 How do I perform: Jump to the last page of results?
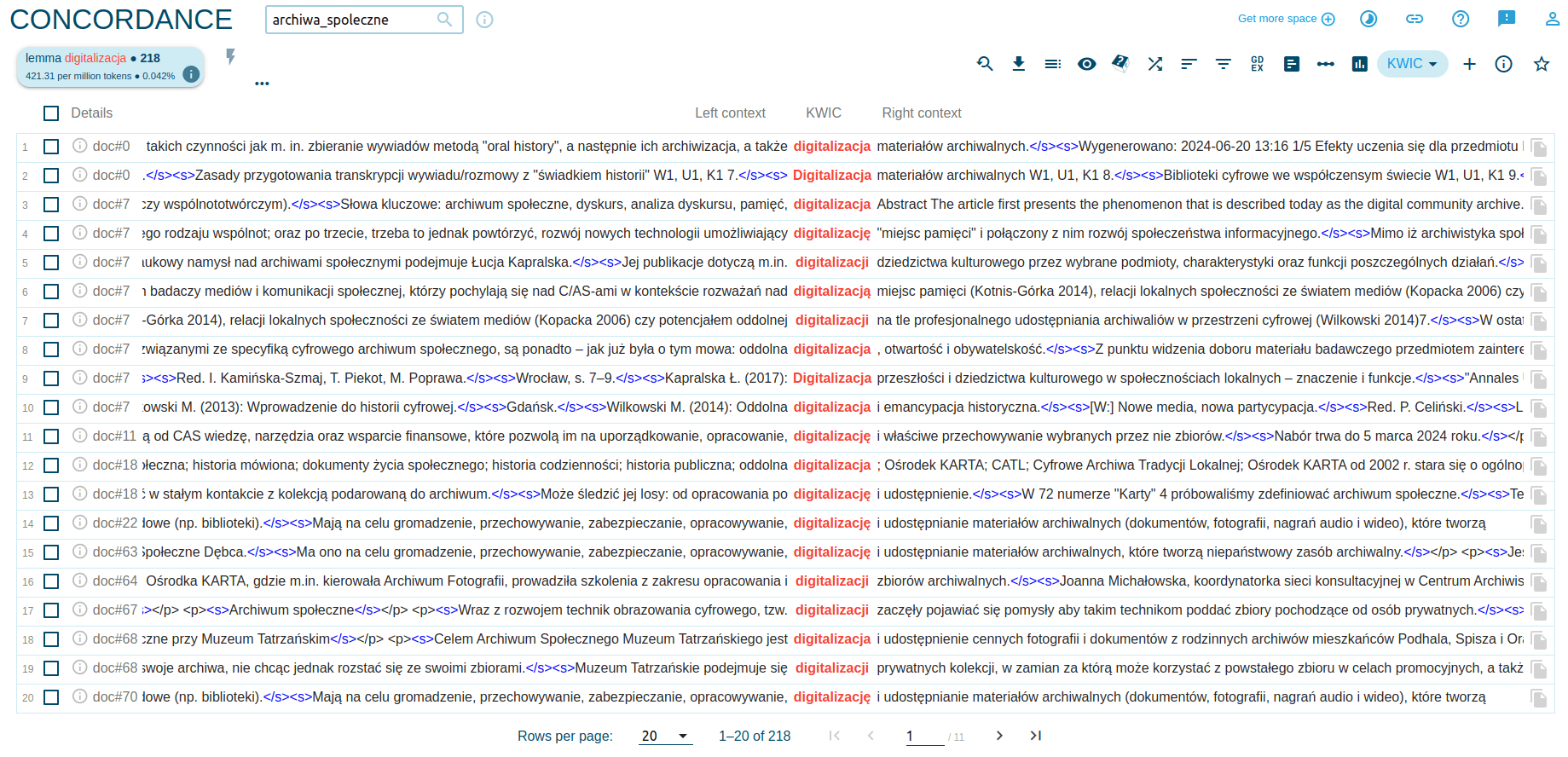click(1035, 736)
